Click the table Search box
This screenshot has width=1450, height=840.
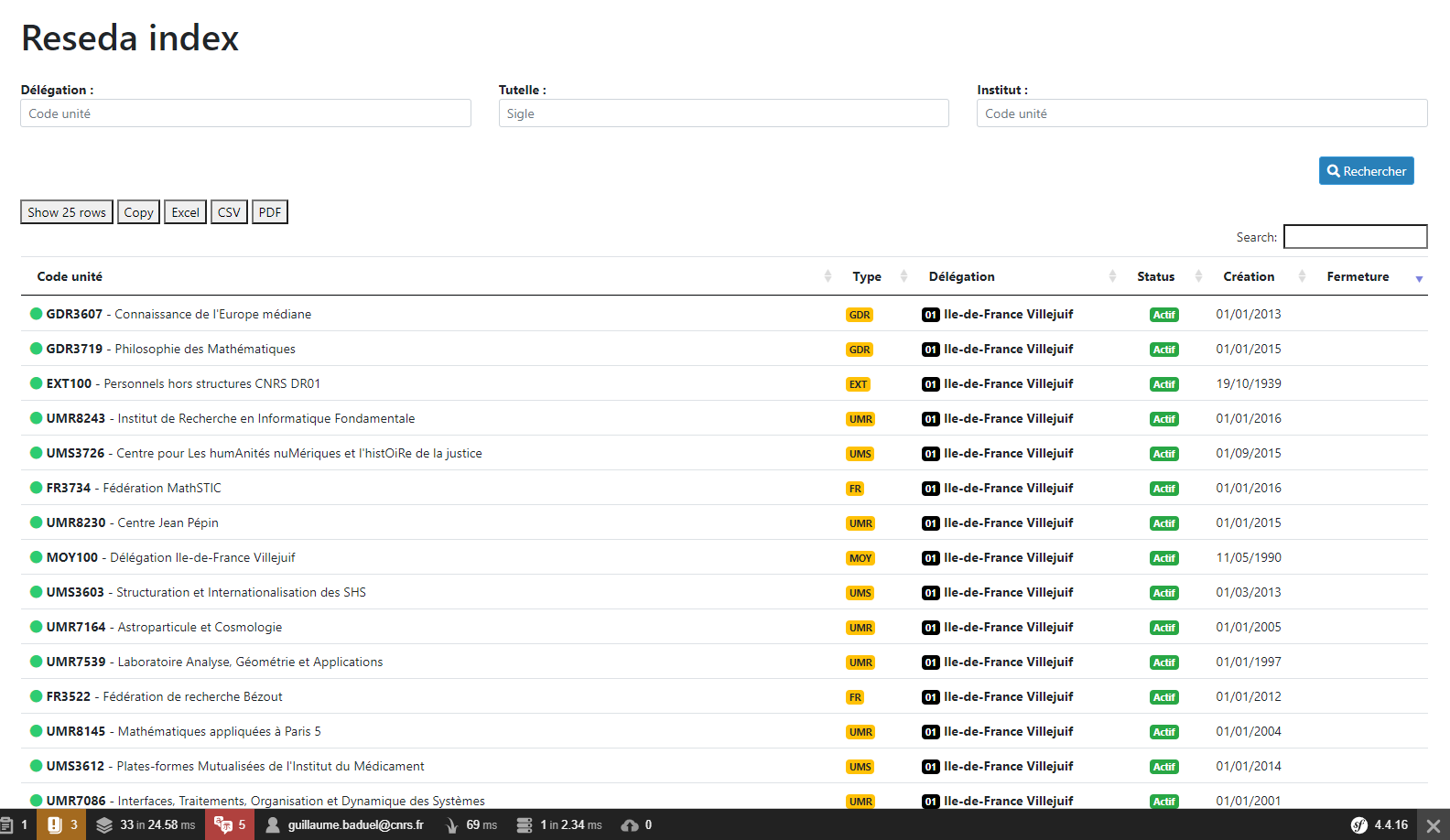1355,237
